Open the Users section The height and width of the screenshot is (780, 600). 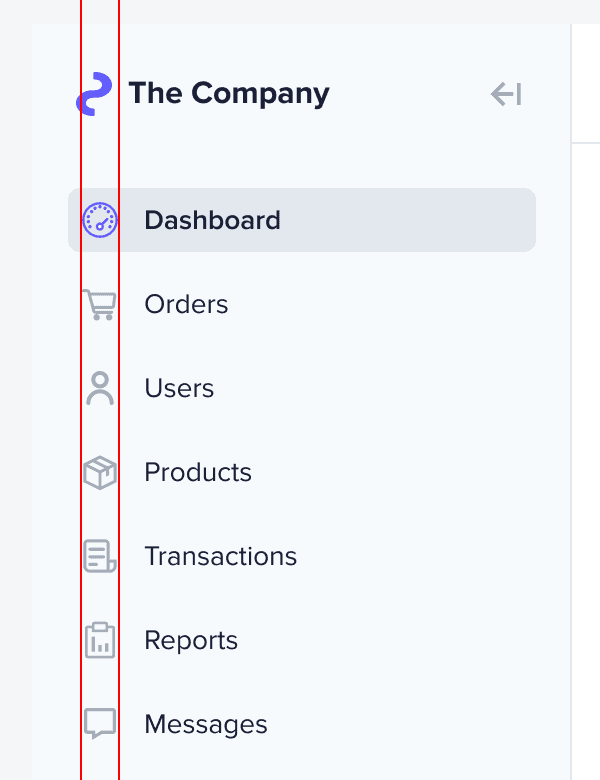179,388
